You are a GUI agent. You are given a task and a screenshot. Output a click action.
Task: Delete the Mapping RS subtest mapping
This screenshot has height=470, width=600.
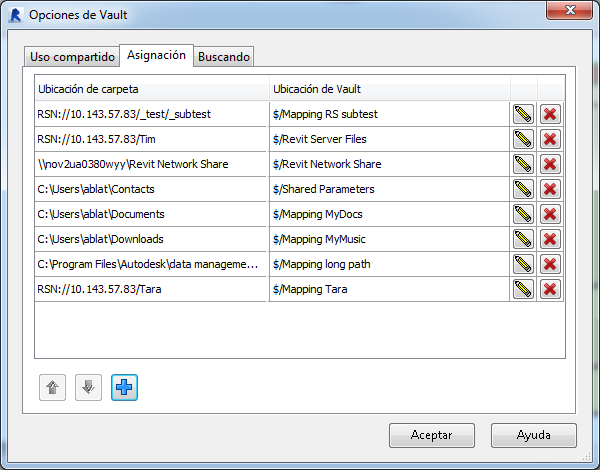(x=550, y=114)
